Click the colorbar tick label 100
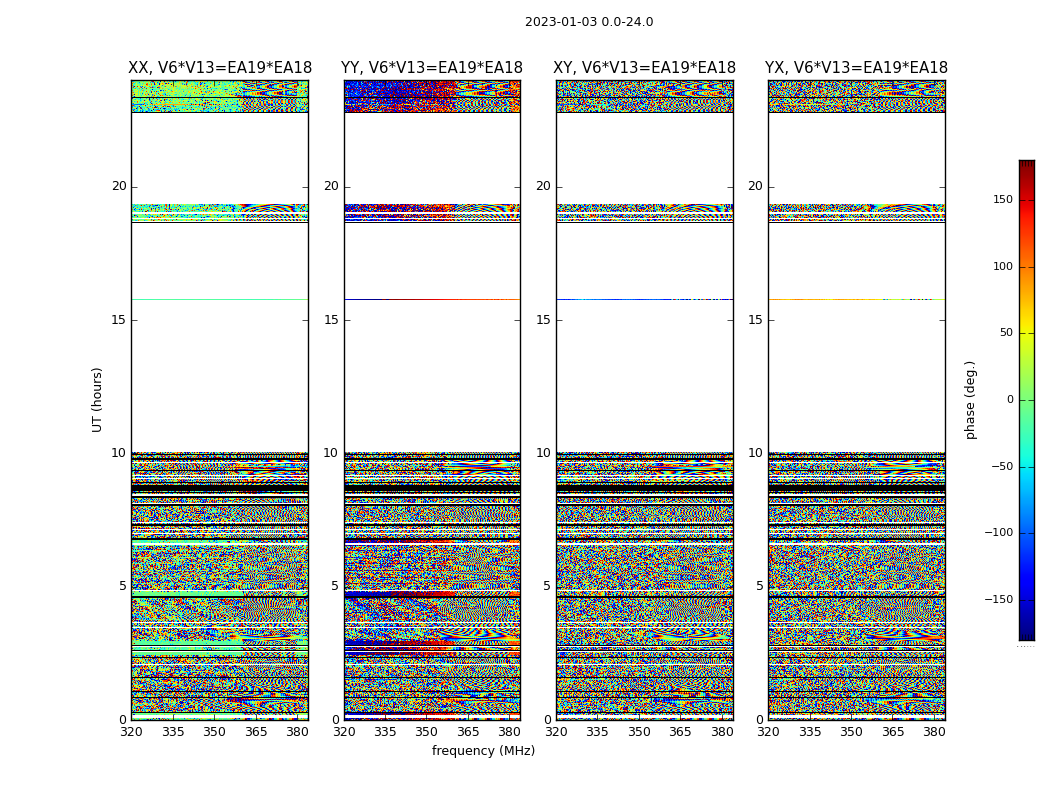1050x800 pixels. click(x=1003, y=266)
